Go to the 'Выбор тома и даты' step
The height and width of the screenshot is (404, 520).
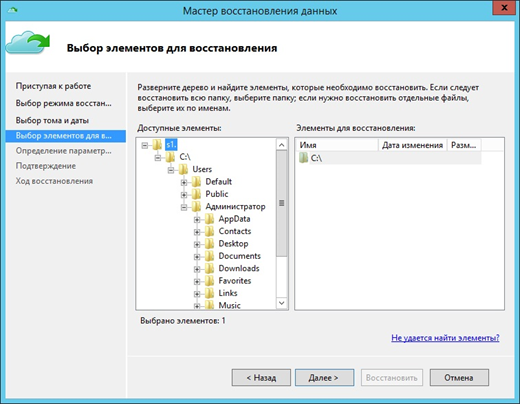tap(52, 120)
